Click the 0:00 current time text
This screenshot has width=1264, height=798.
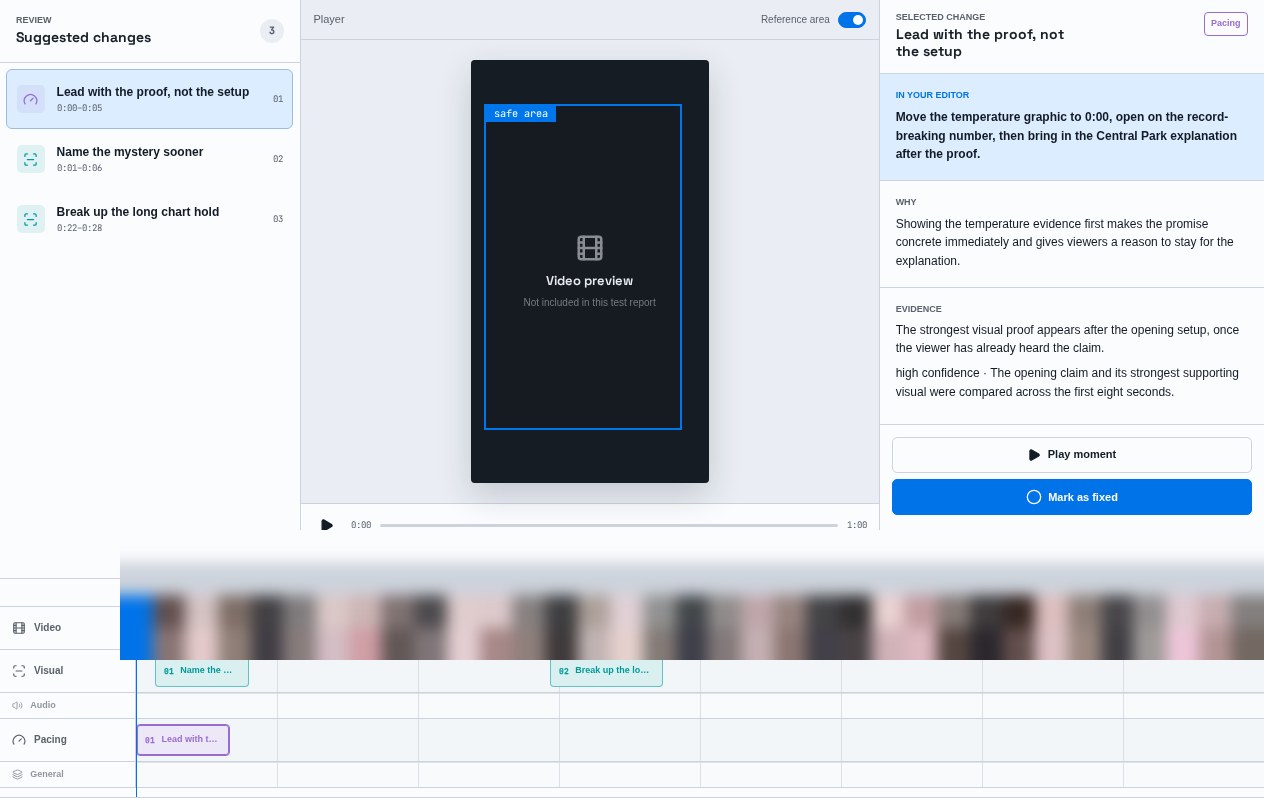point(361,525)
